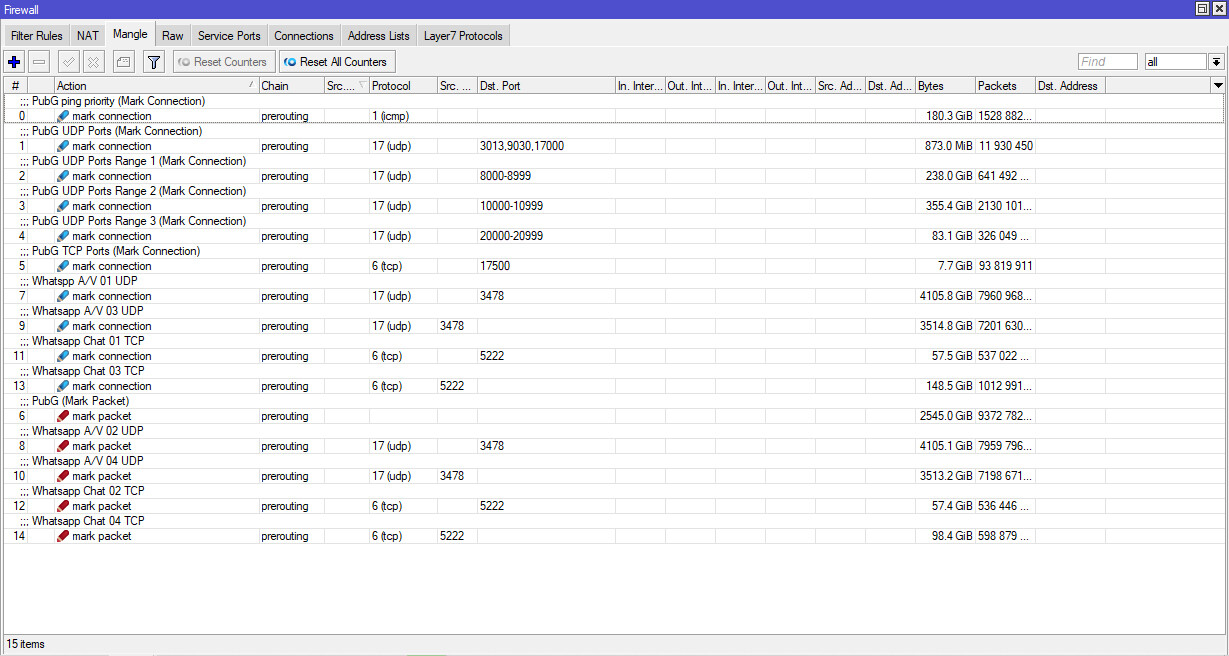Click the '10000-10999' Dst. Port cell

546,206
